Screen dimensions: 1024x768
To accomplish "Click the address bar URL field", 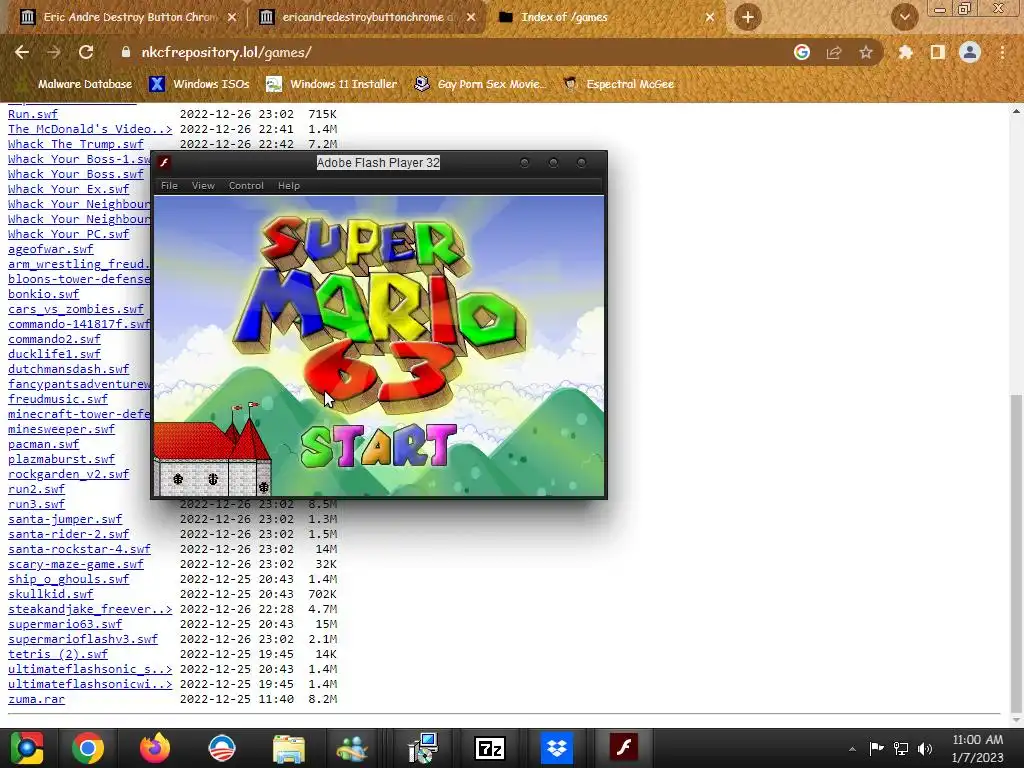I will click(x=451, y=52).
